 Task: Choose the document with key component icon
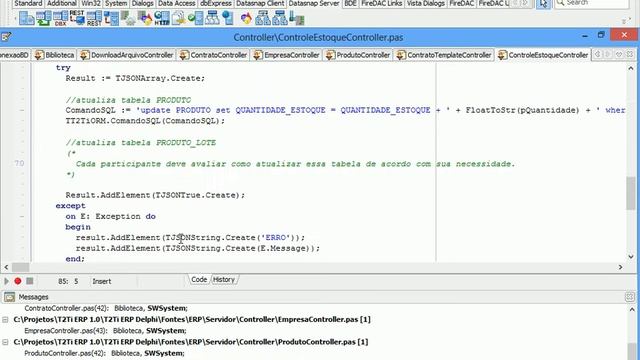pyautogui.click(x=178, y=19)
